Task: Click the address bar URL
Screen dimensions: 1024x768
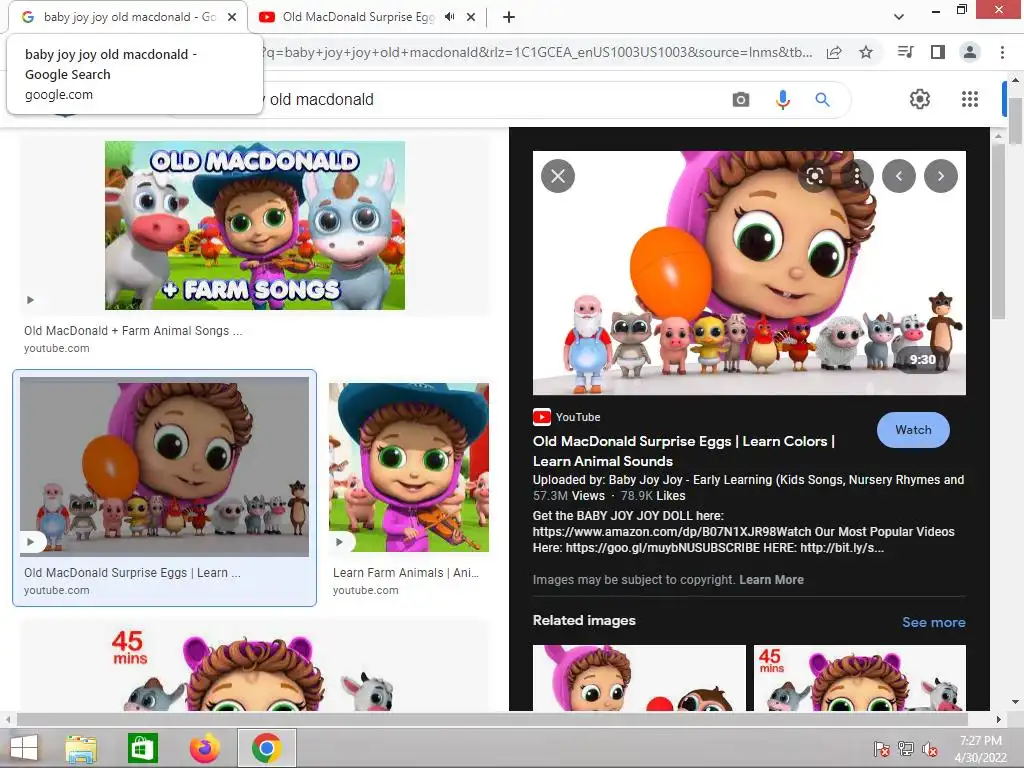Action: point(537,52)
